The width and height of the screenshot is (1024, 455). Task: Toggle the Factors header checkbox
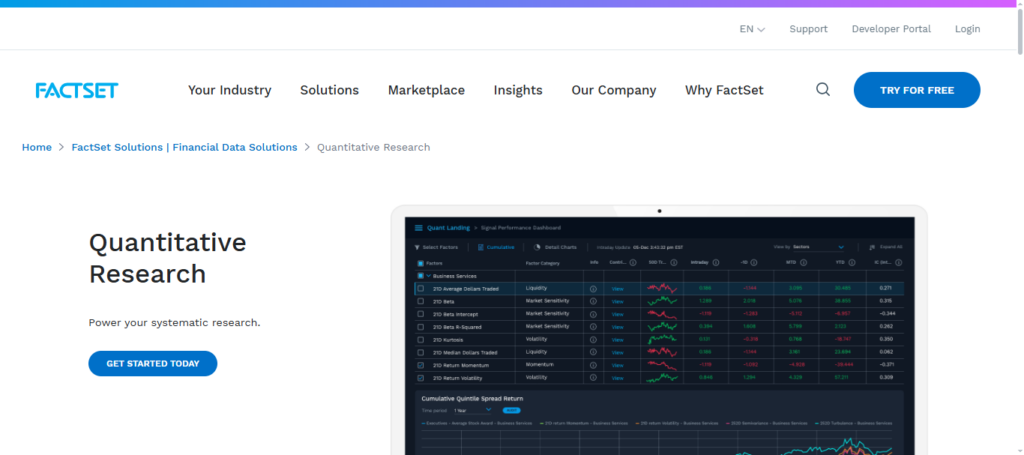point(421,263)
